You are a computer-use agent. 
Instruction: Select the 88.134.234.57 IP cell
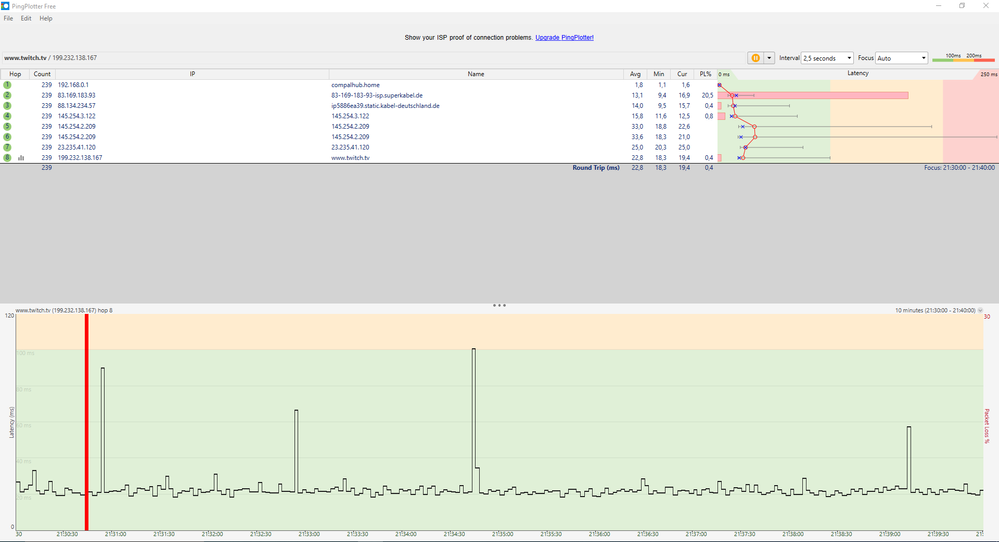click(x=76, y=106)
